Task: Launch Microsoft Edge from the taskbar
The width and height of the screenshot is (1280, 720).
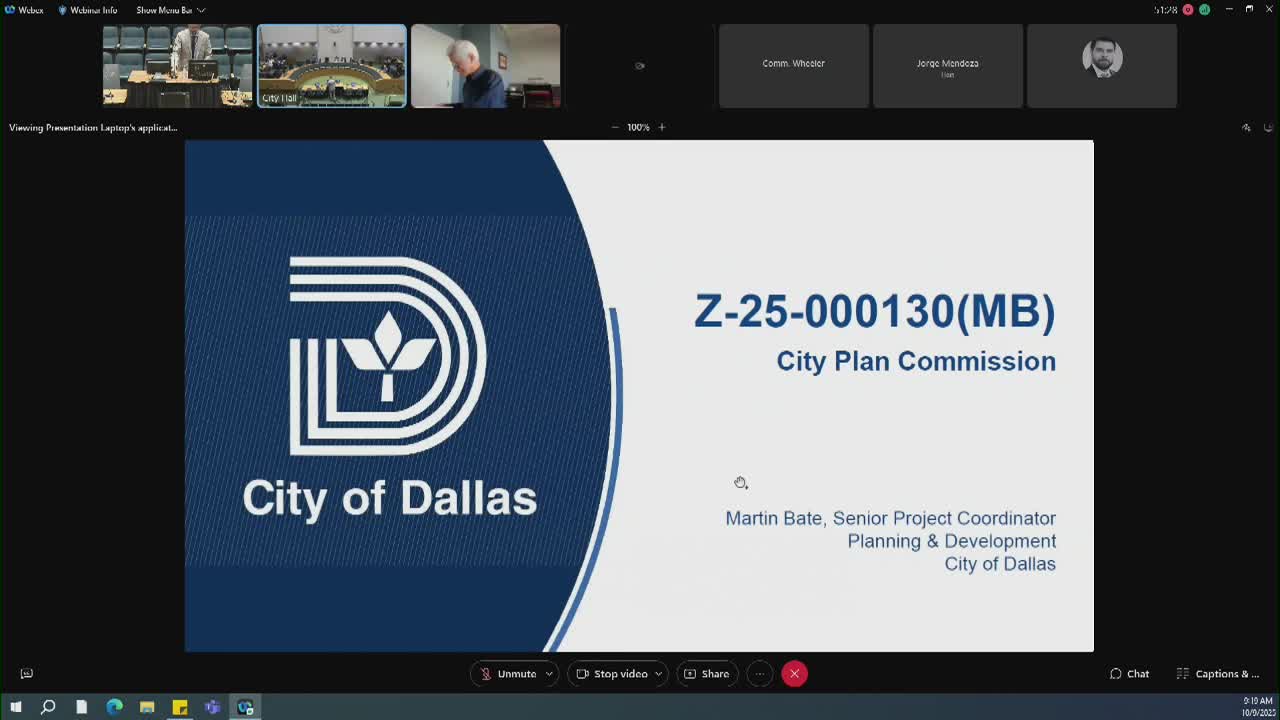Action: [x=114, y=707]
